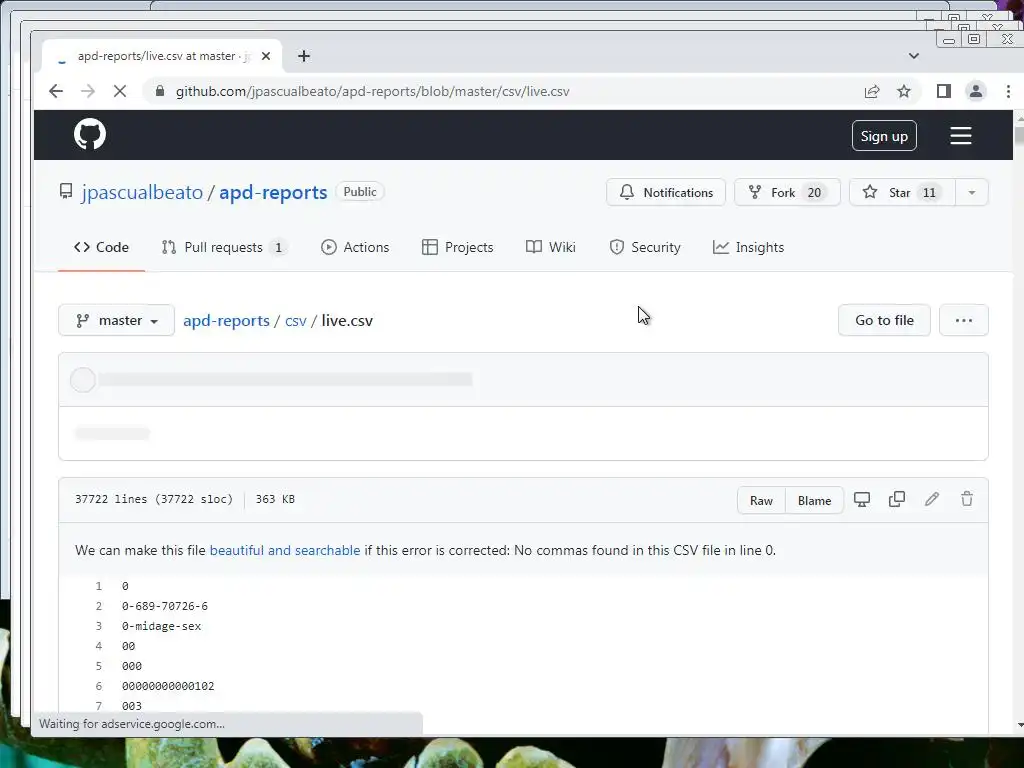The height and width of the screenshot is (768, 1024).
Task: Click the padlock site info icon
Action: click(159, 91)
